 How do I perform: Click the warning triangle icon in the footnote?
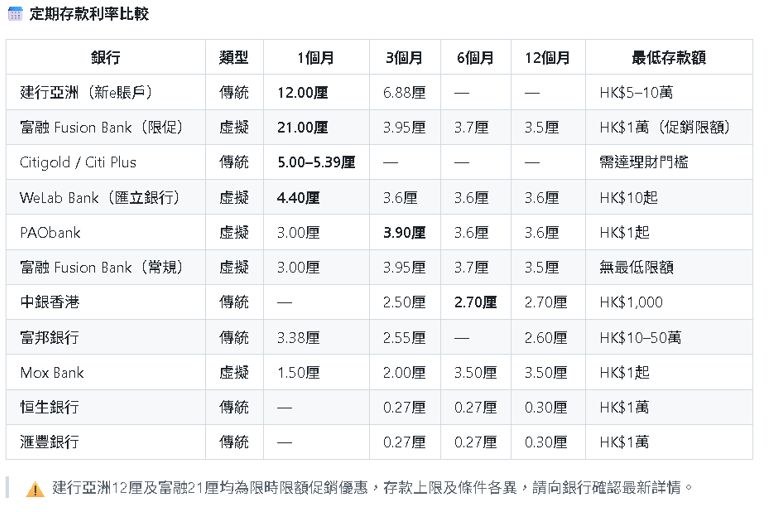(35, 488)
